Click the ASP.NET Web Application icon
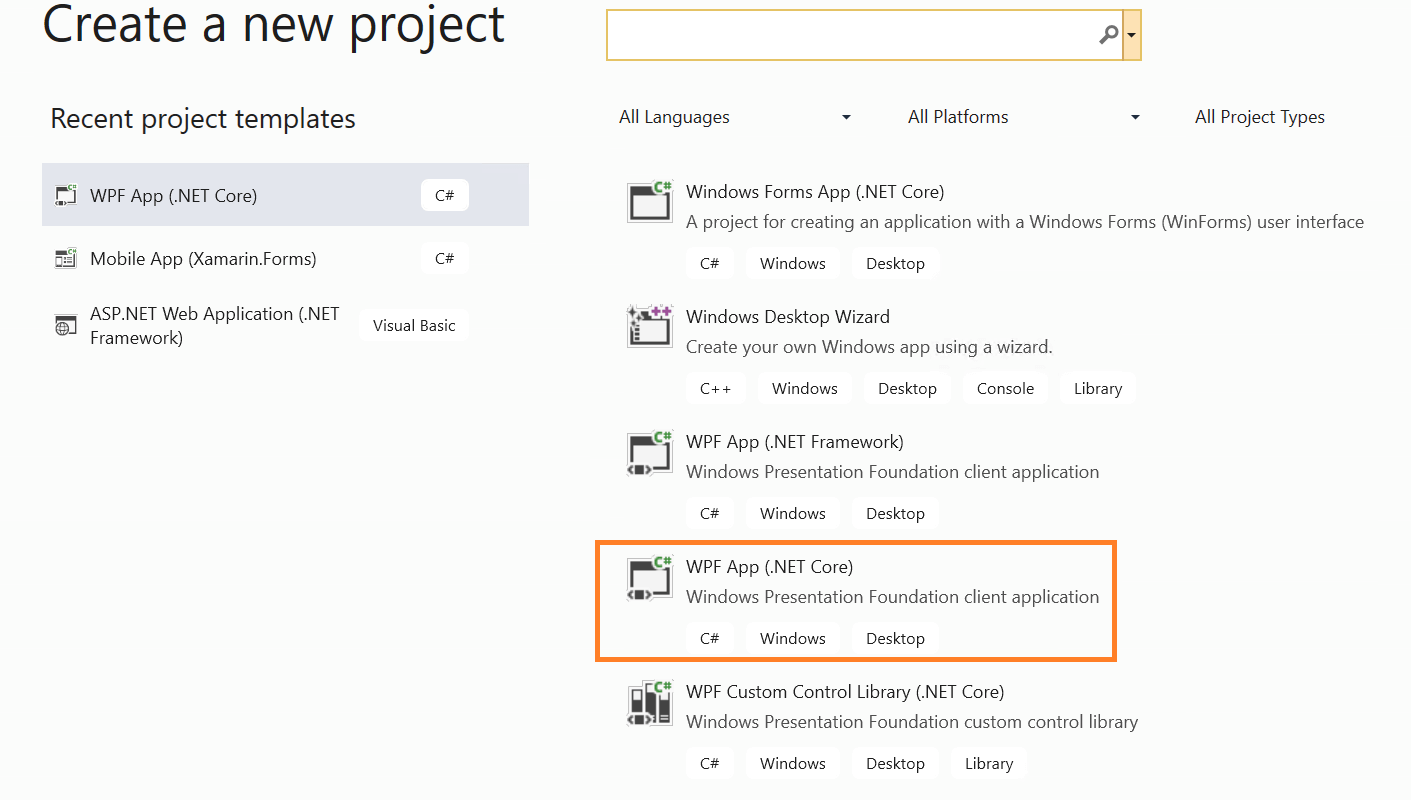1411x800 pixels. pyautogui.click(x=66, y=326)
